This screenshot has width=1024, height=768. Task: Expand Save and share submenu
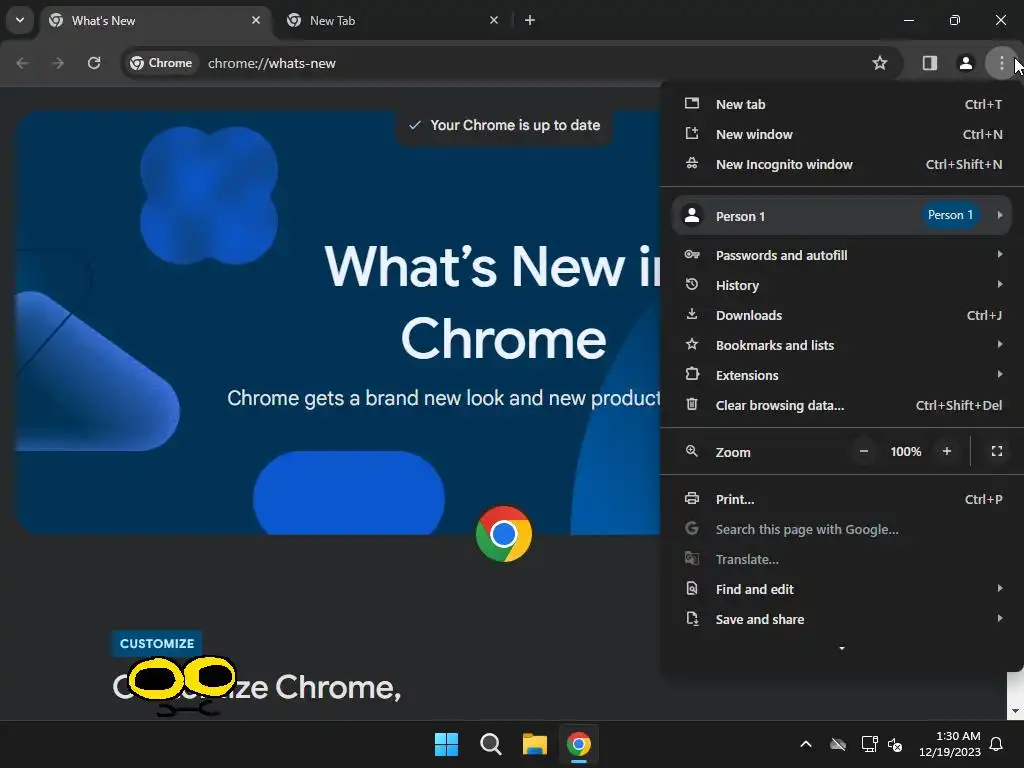point(842,620)
